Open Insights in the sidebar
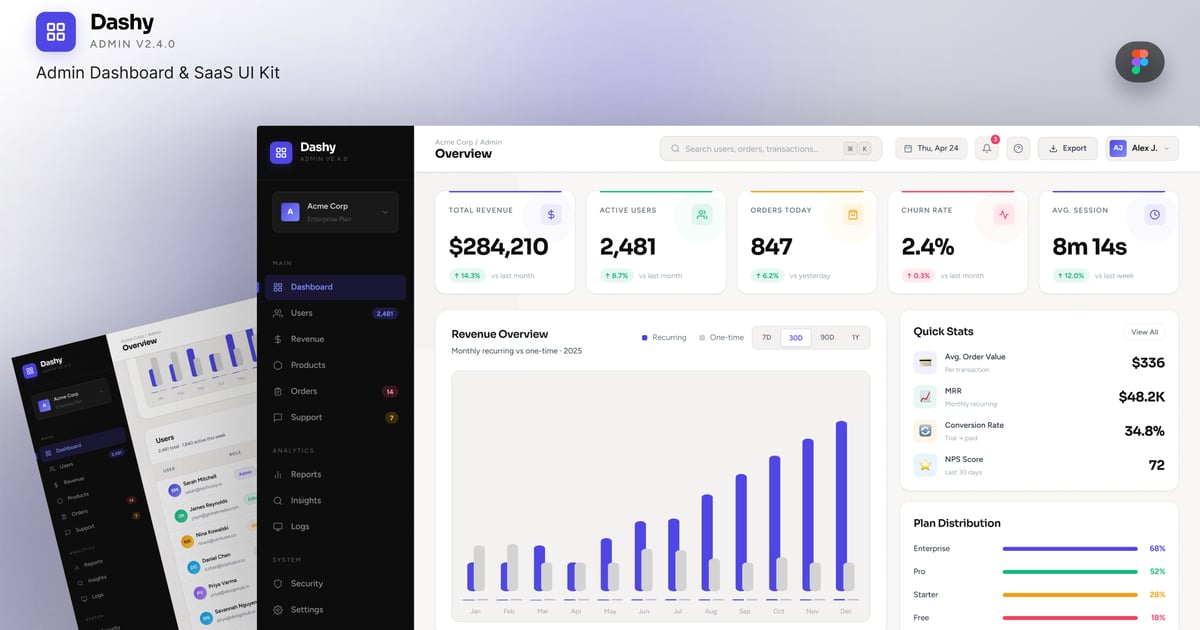This screenshot has width=1200, height=630. click(335, 500)
